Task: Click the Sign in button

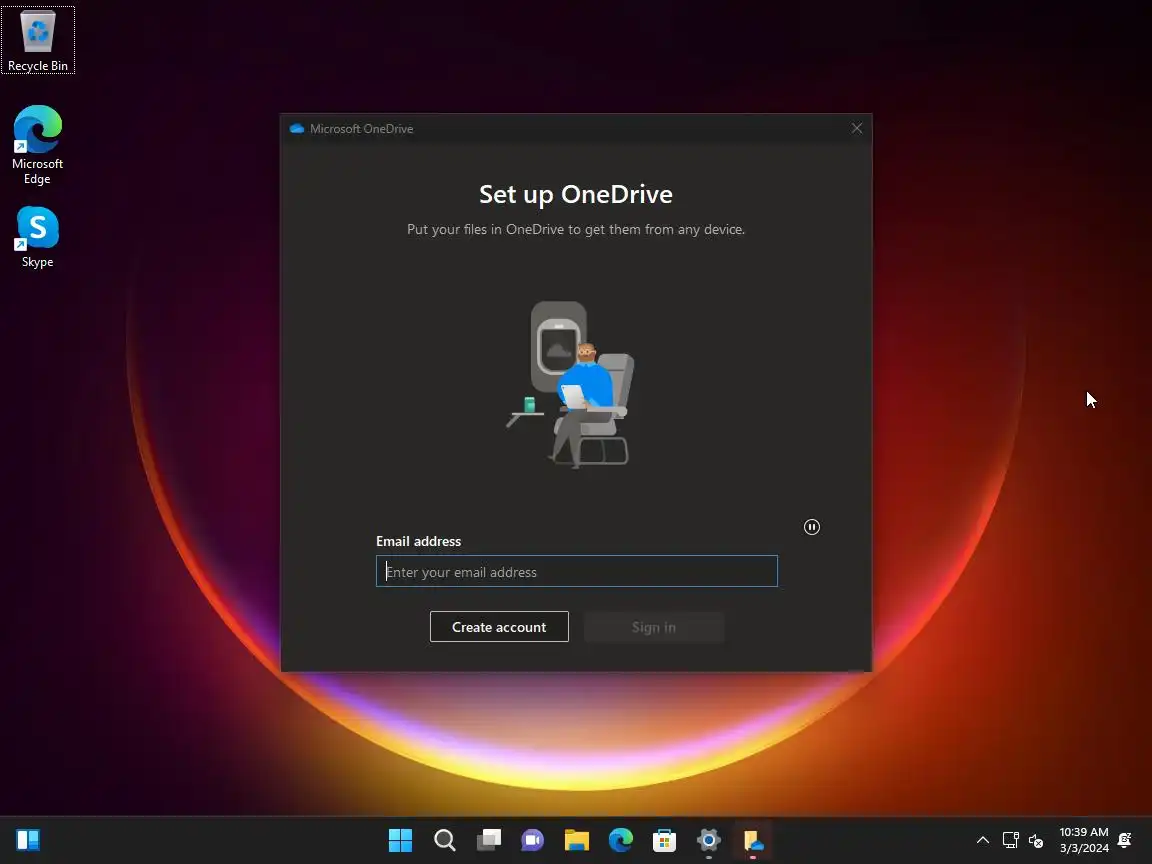Action: (x=654, y=627)
